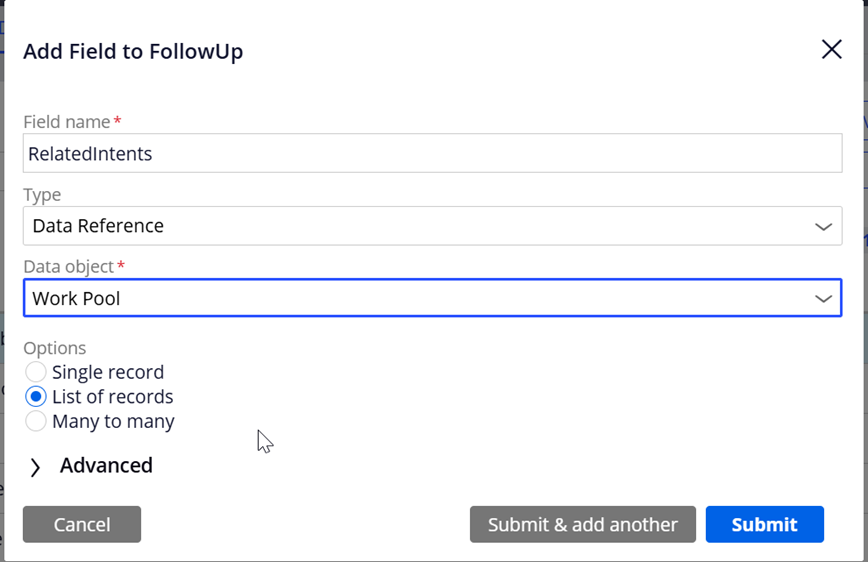Close the Add Field to FollowUp dialog
Image resolution: width=868 pixels, height=562 pixels.
831,50
